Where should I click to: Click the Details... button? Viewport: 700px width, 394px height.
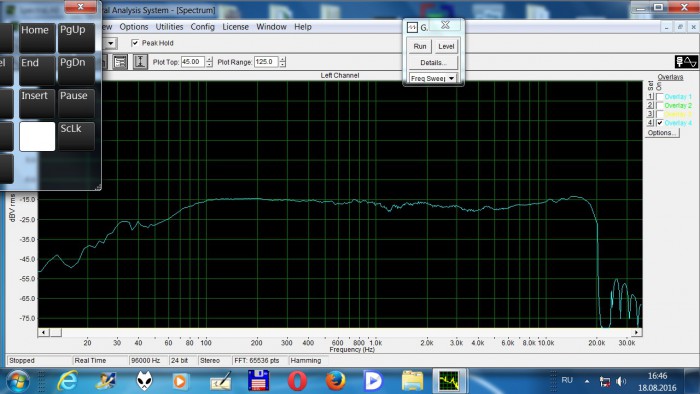[433, 62]
